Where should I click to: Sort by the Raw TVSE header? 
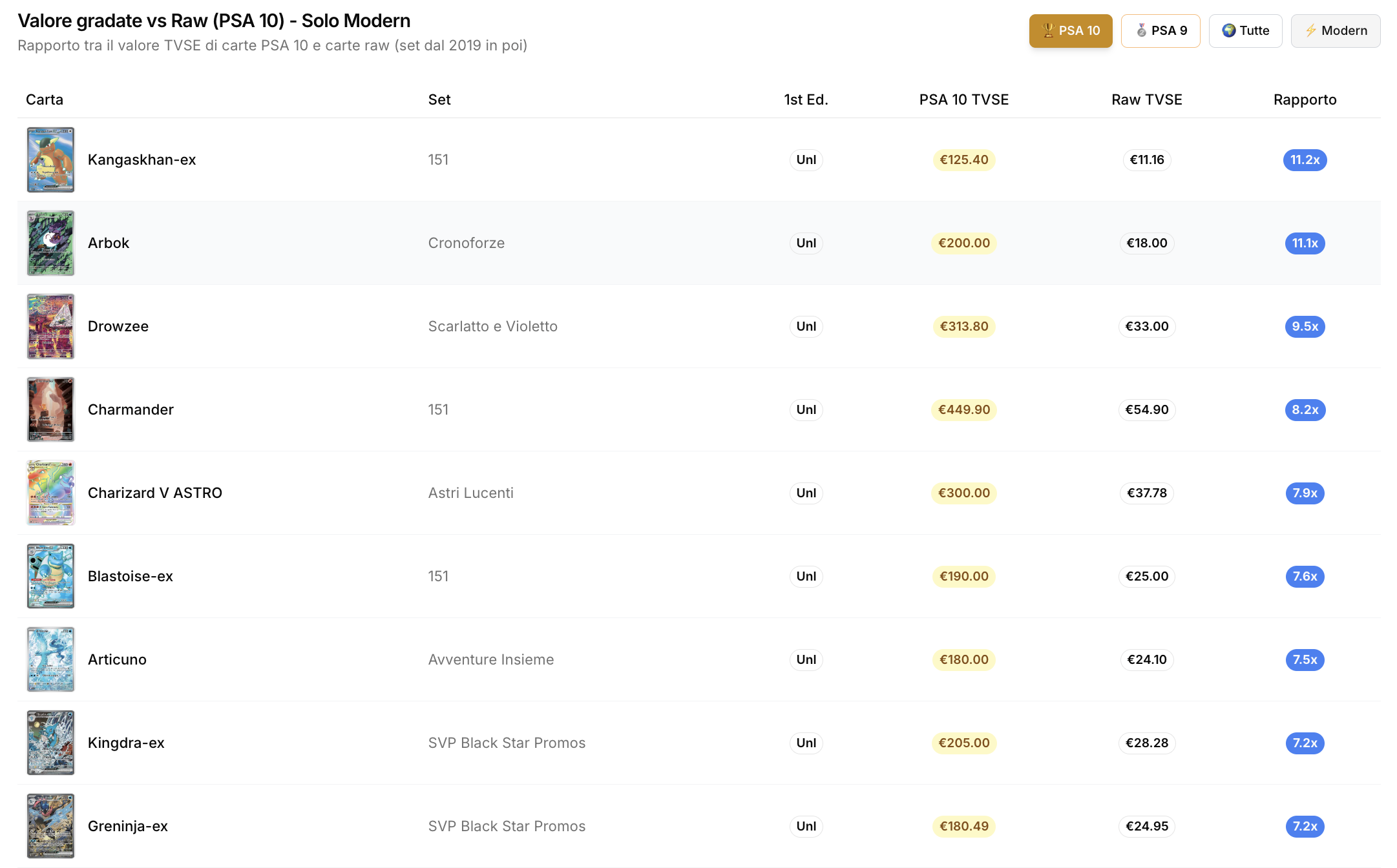click(1146, 99)
